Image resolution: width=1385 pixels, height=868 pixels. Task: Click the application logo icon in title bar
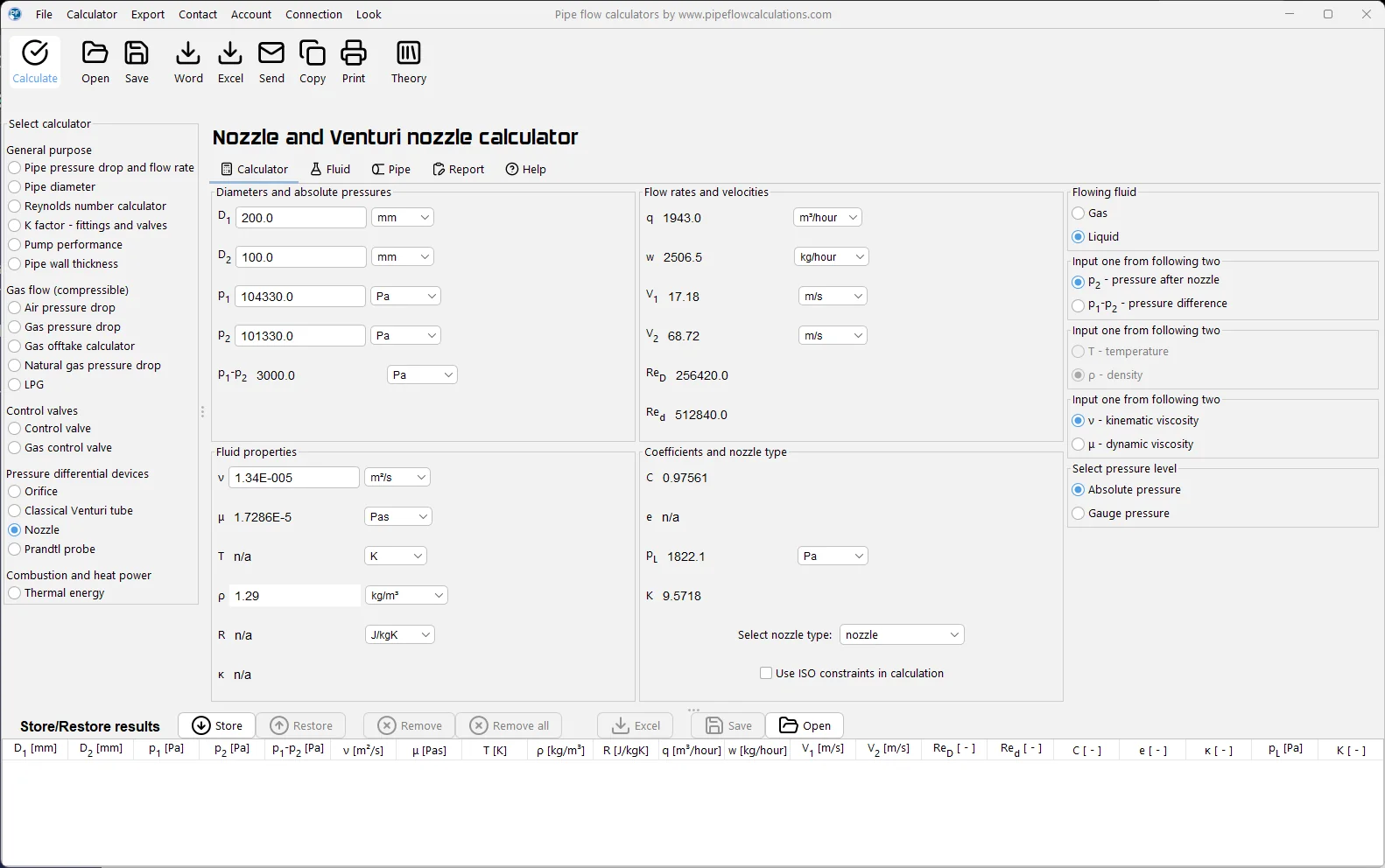(15, 14)
